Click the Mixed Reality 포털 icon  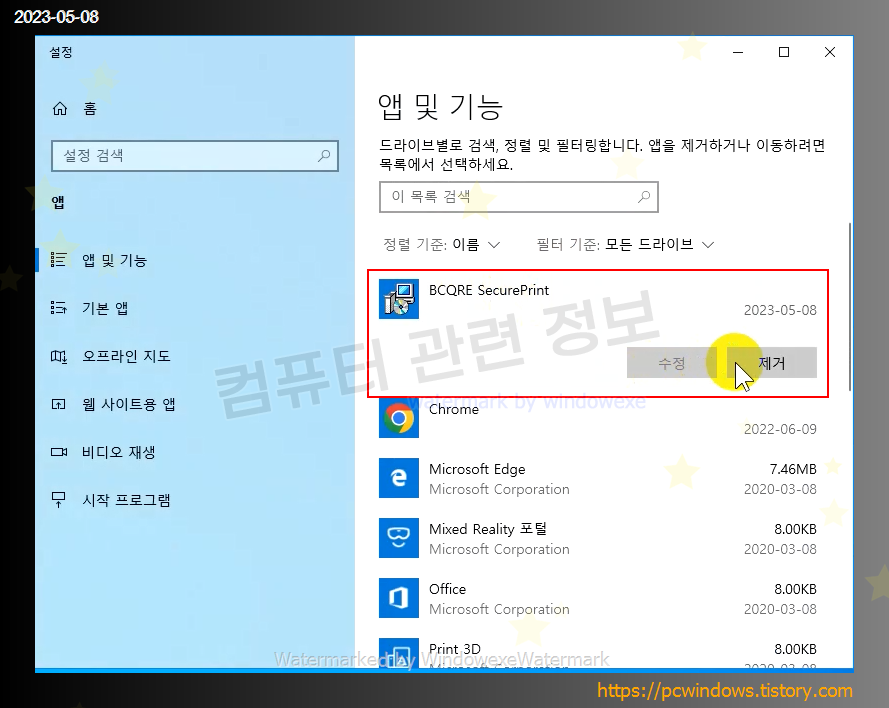[399, 538]
